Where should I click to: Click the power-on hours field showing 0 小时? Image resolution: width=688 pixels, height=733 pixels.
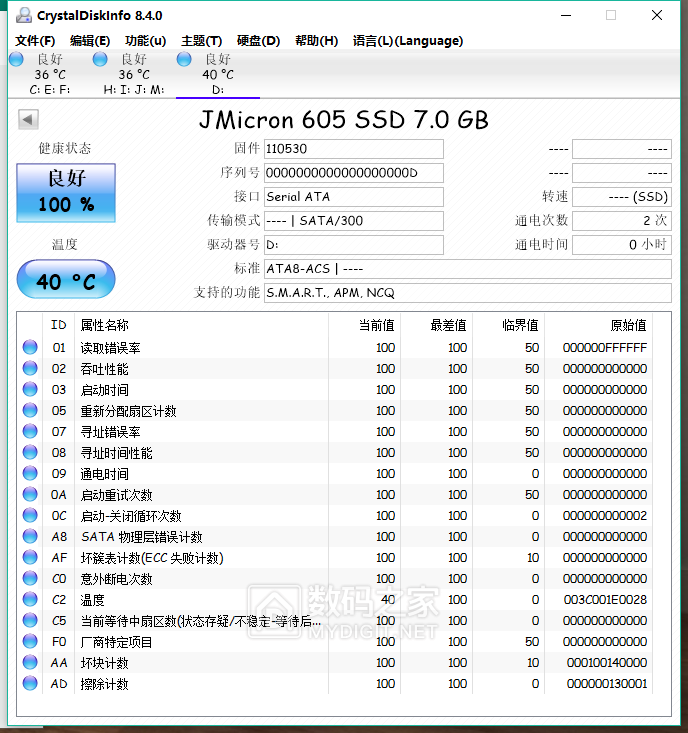[622, 245]
